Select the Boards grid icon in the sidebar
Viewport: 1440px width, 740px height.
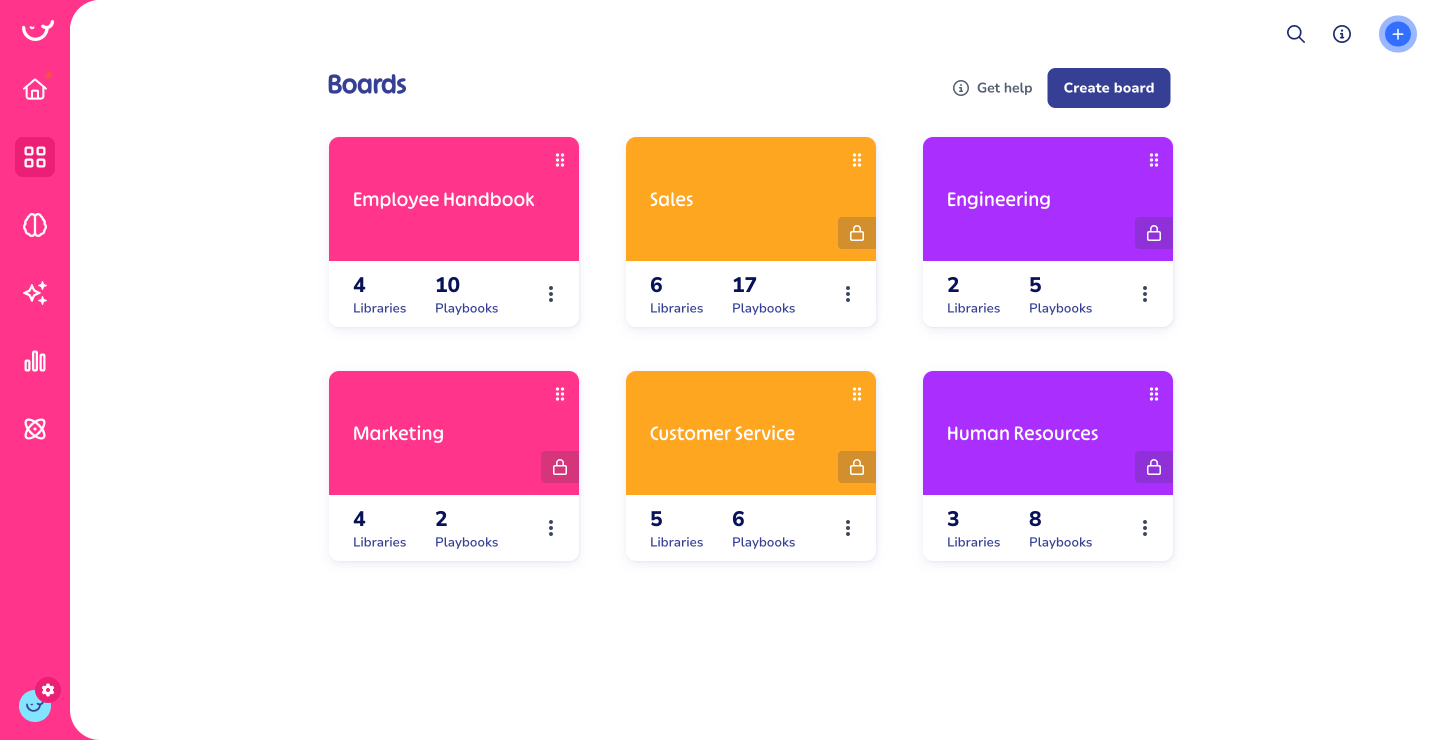(x=35, y=157)
